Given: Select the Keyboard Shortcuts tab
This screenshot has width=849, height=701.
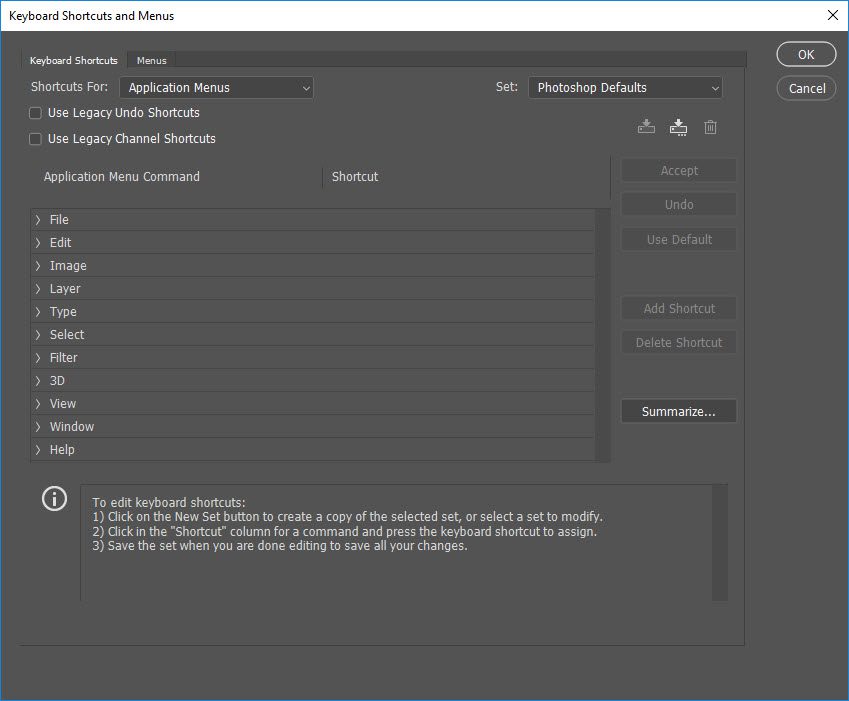Looking at the screenshot, I should pyautogui.click(x=73, y=60).
